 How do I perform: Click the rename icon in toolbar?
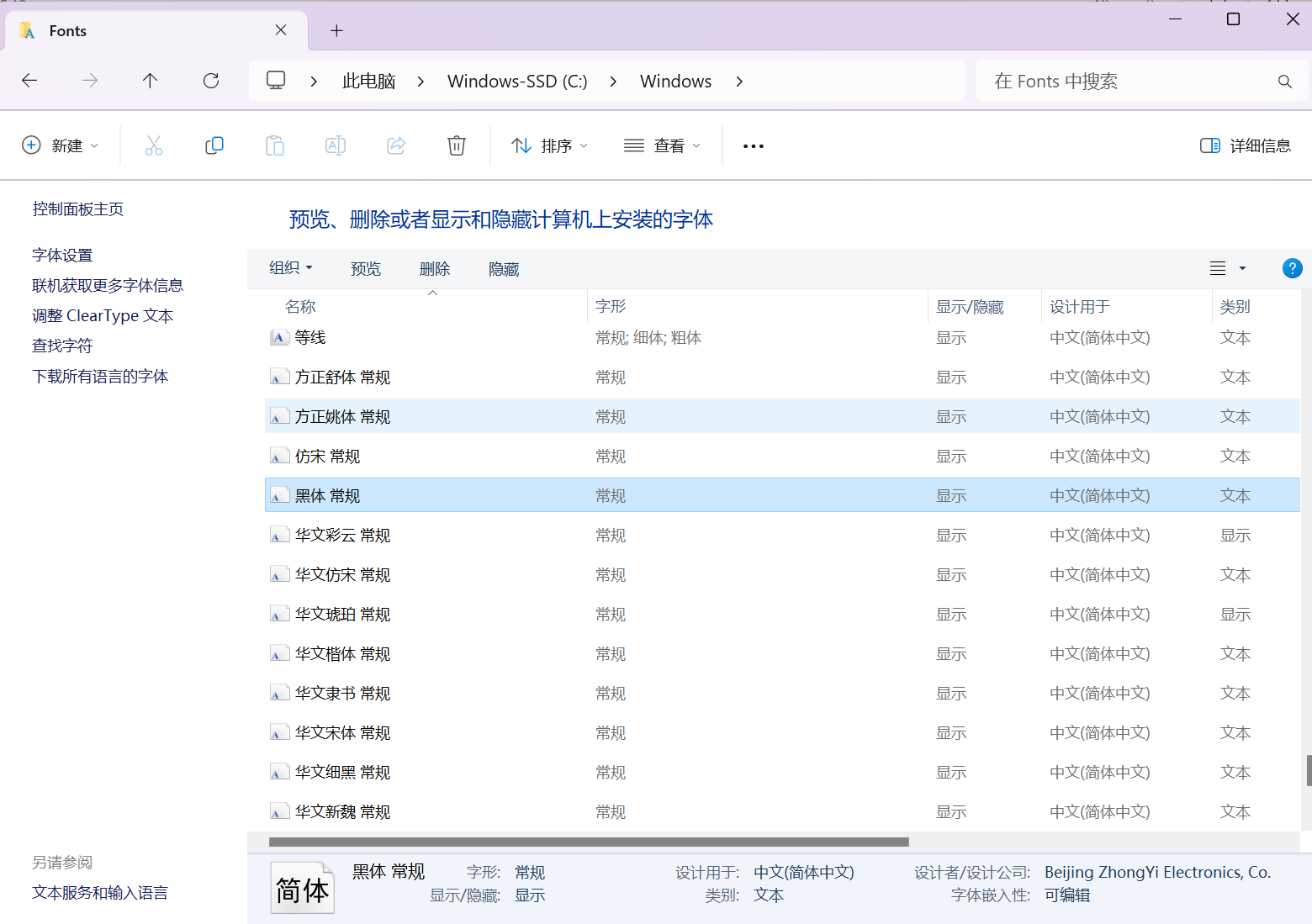tap(336, 145)
